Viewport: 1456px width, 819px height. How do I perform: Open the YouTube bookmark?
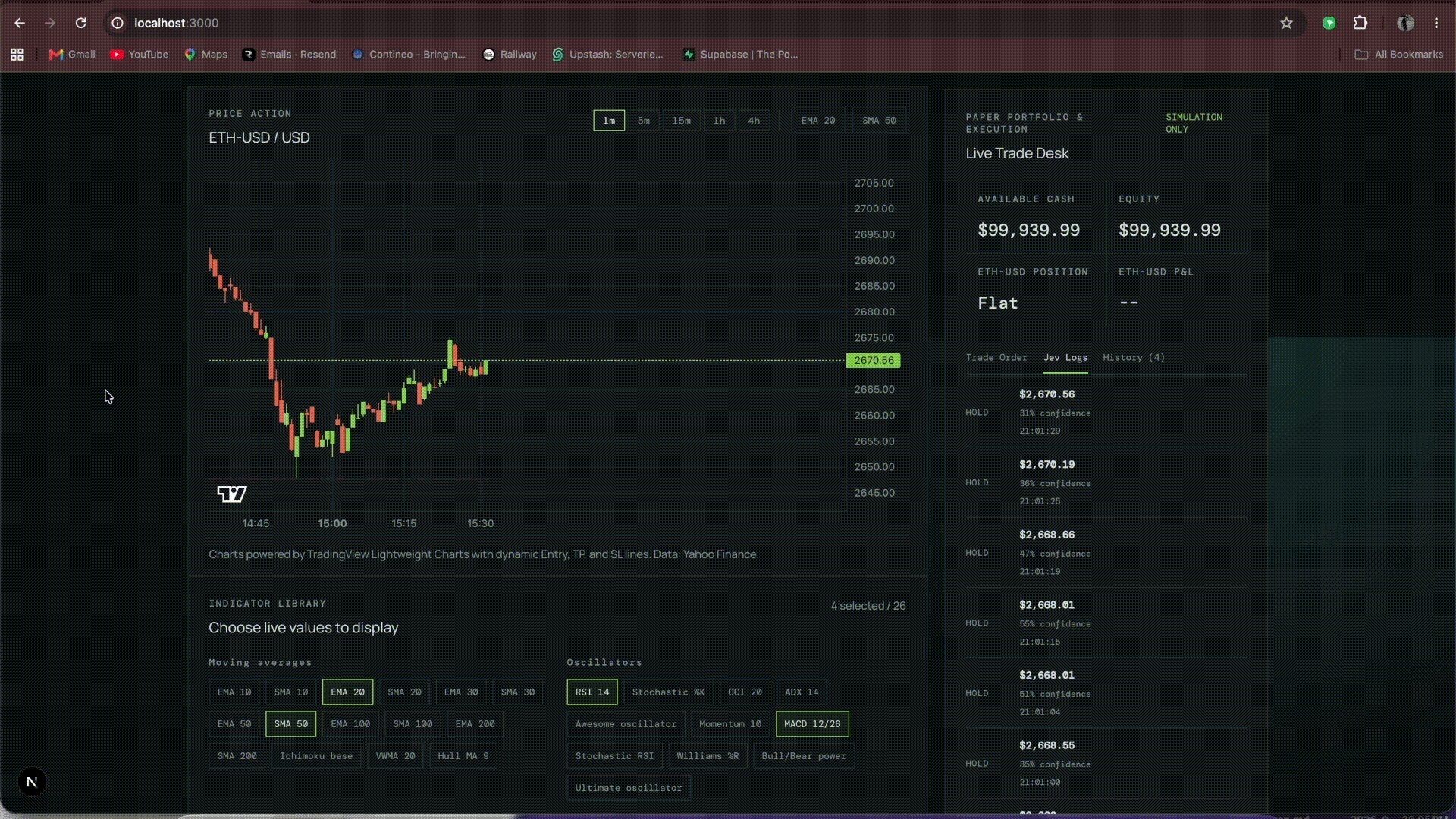(140, 55)
